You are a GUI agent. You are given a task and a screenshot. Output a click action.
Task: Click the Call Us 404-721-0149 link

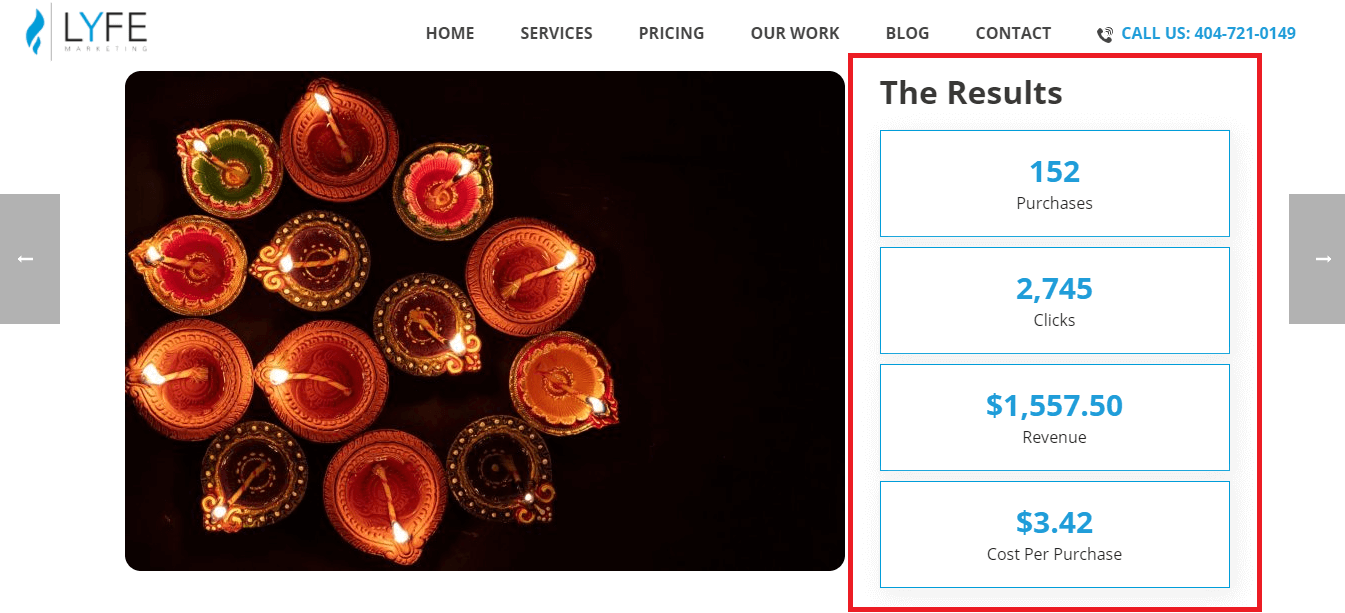pyautogui.click(x=1208, y=33)
